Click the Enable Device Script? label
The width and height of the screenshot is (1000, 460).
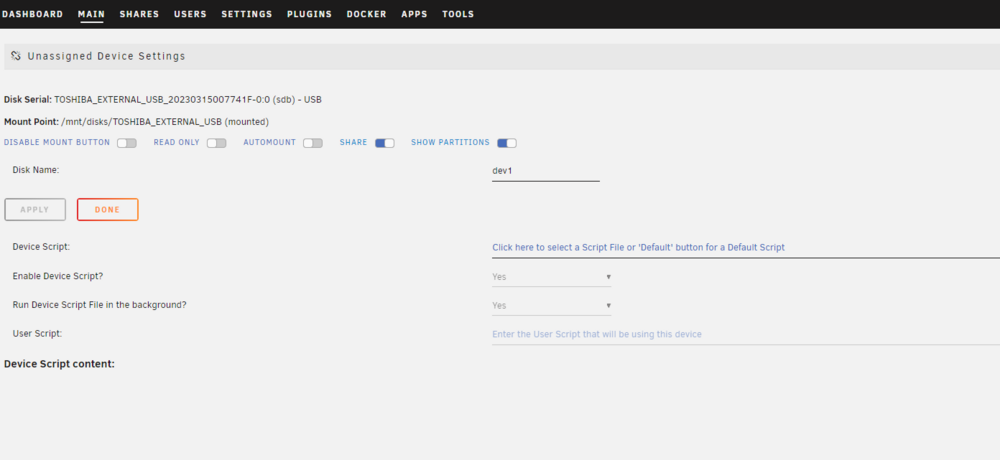point(59,276)
